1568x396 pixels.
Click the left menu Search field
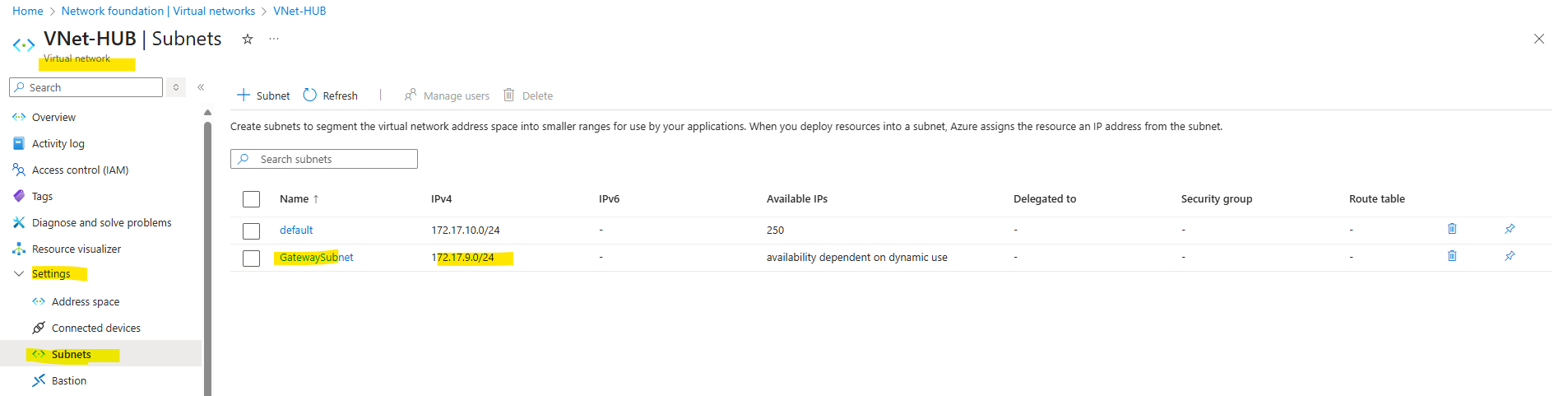click(86, 87)
